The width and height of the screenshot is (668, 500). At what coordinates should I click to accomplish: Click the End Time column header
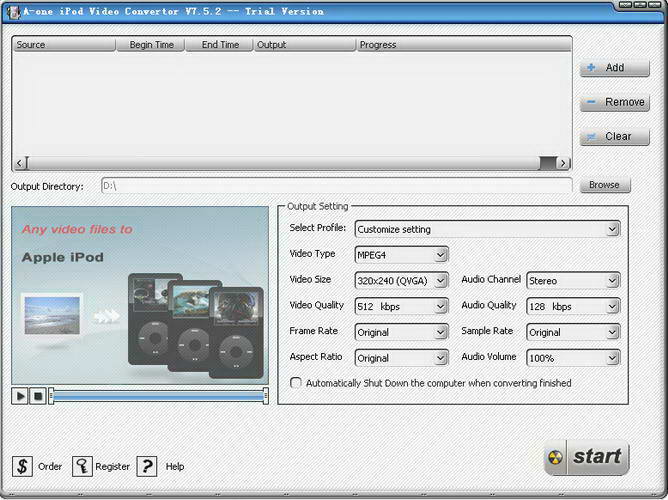click(219, 45)
